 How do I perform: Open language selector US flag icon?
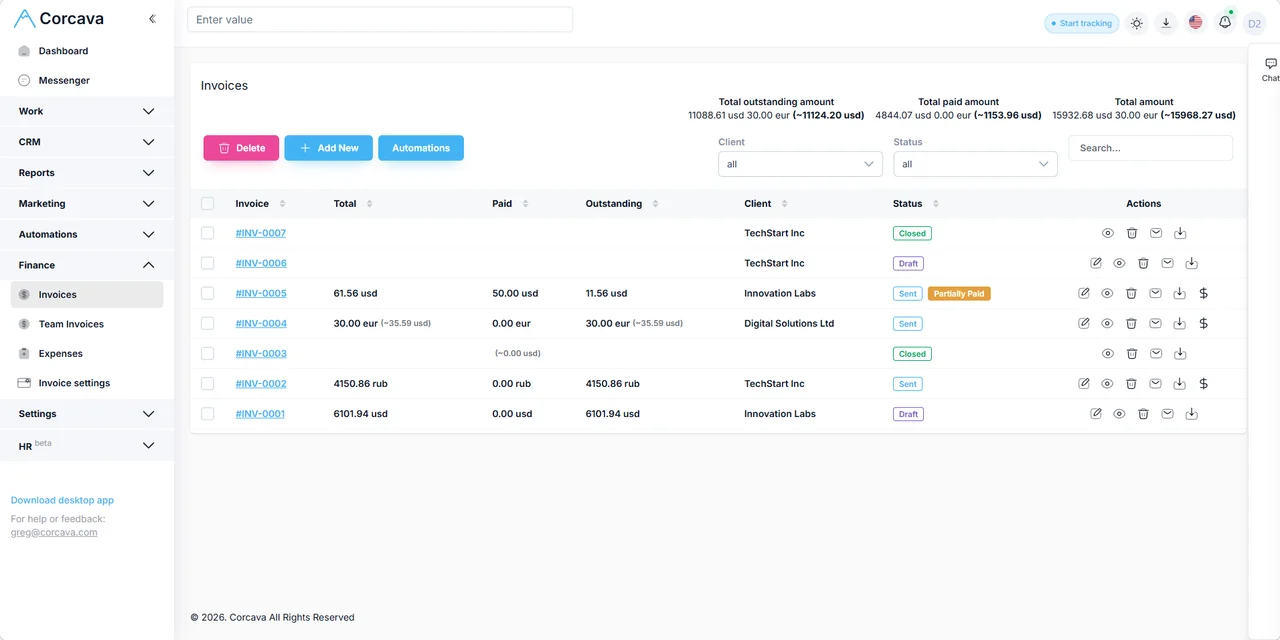[x=1195, y=23]
